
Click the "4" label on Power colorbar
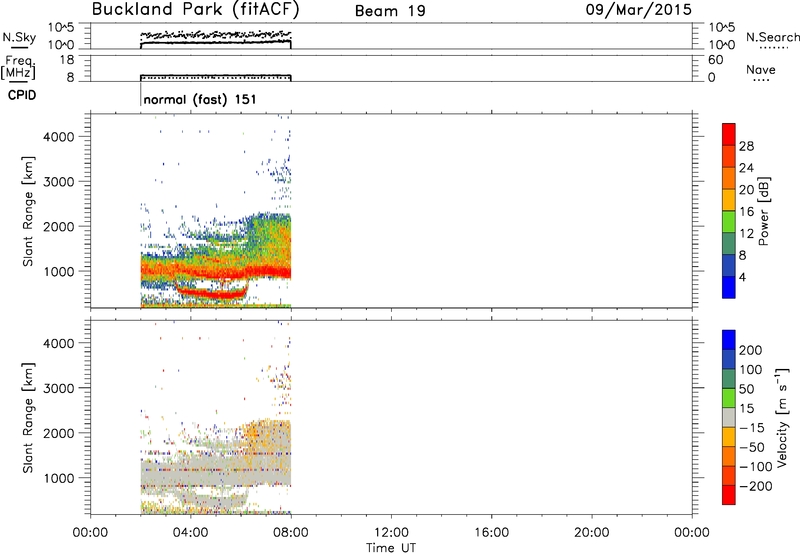(x=742, y=277)
